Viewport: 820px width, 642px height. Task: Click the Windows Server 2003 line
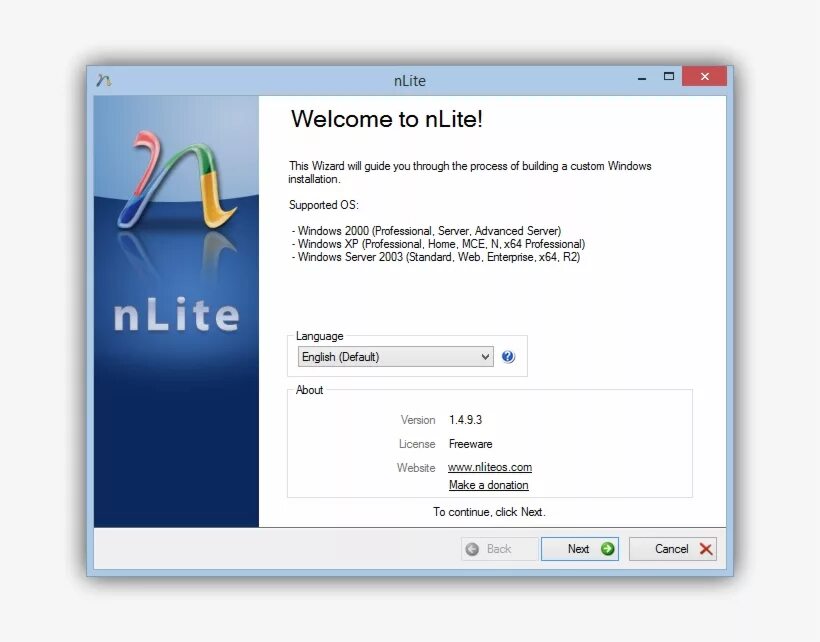(436, 257)
